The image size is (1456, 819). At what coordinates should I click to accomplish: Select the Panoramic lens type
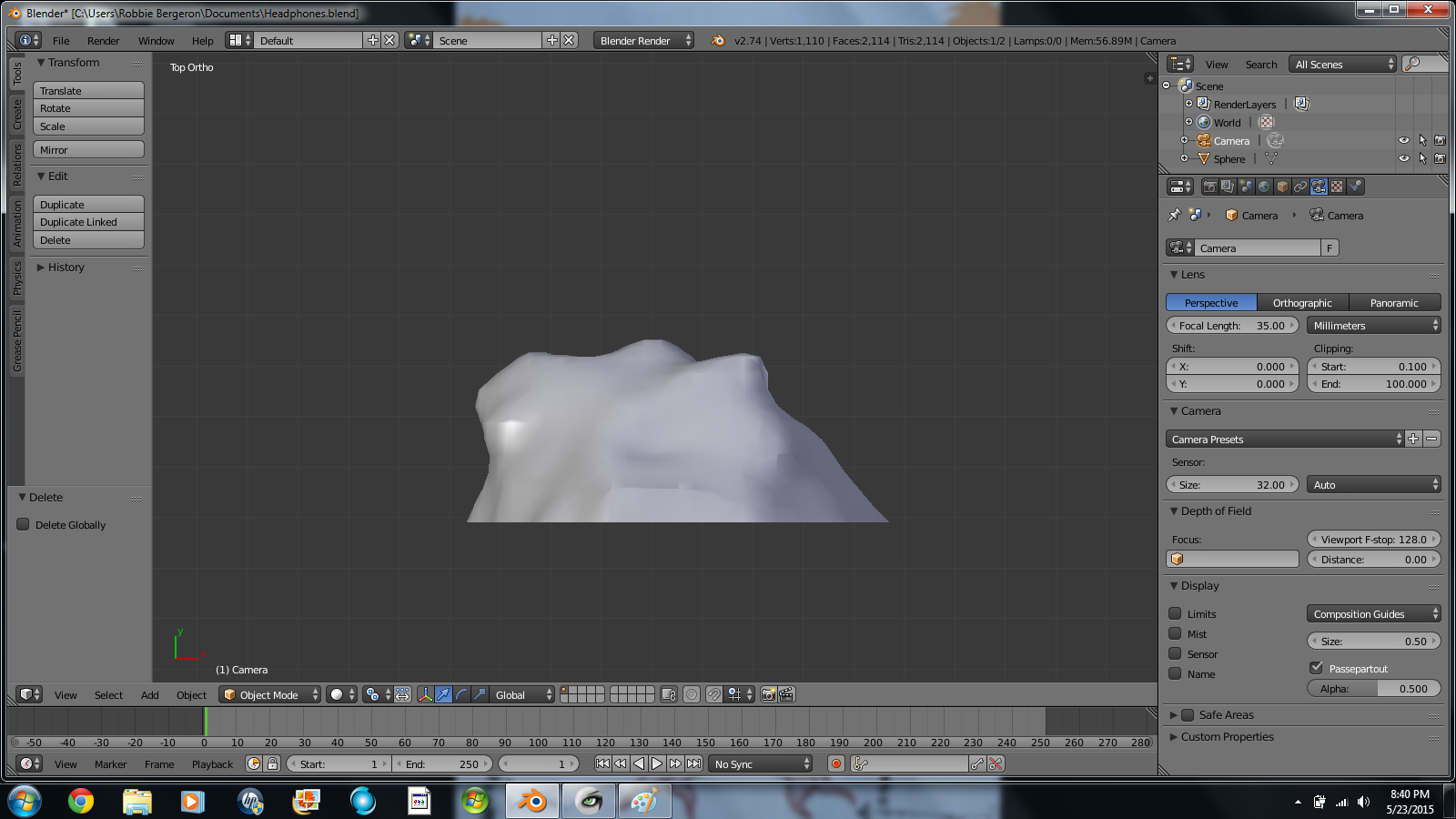coord(1394,302)
